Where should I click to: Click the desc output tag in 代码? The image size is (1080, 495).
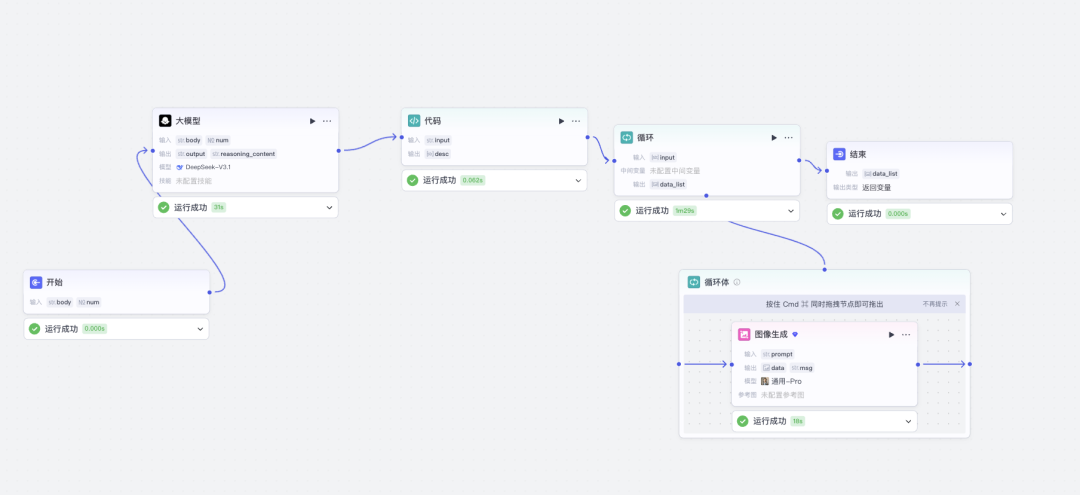coord(437,154)
